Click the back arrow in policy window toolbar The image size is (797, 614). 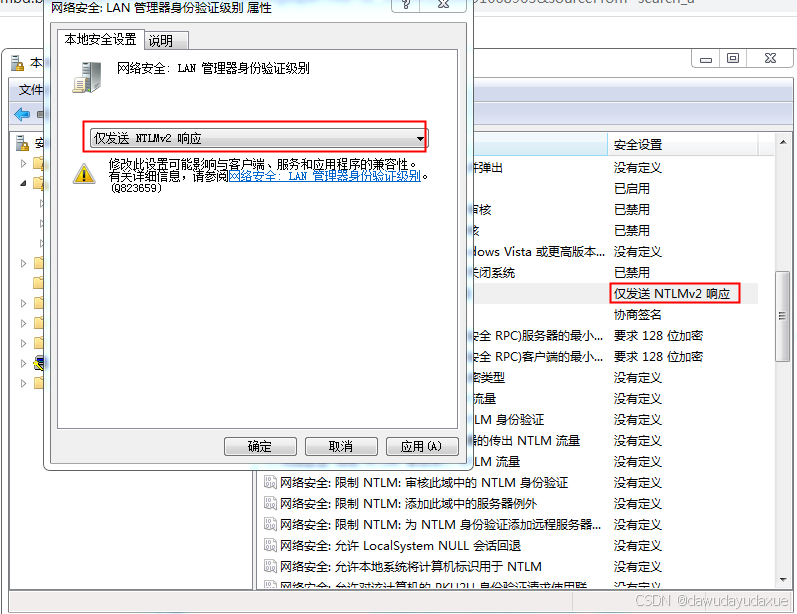click(x=22, y=114)
